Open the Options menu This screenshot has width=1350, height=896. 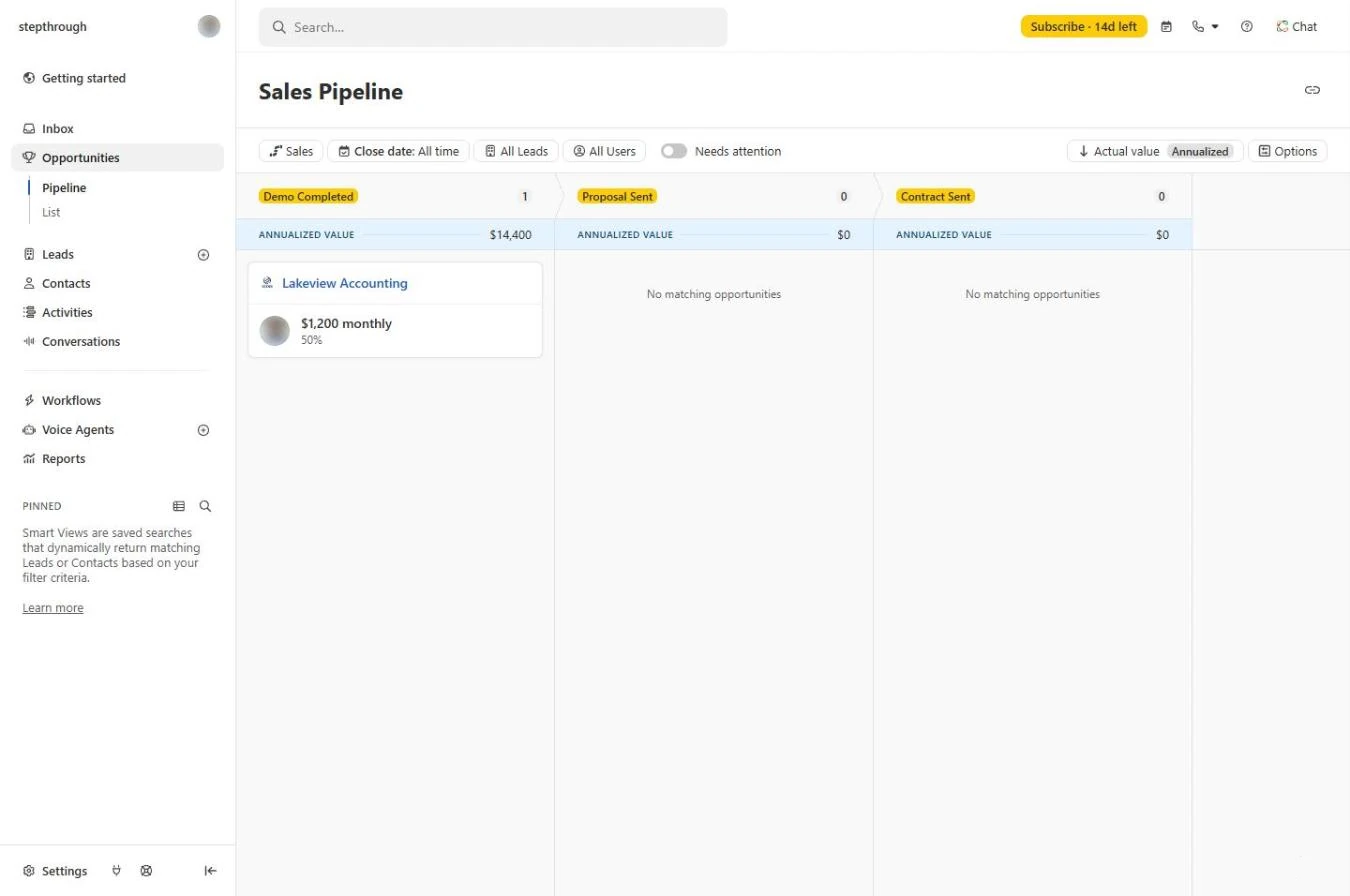[x=1288, y=151]
